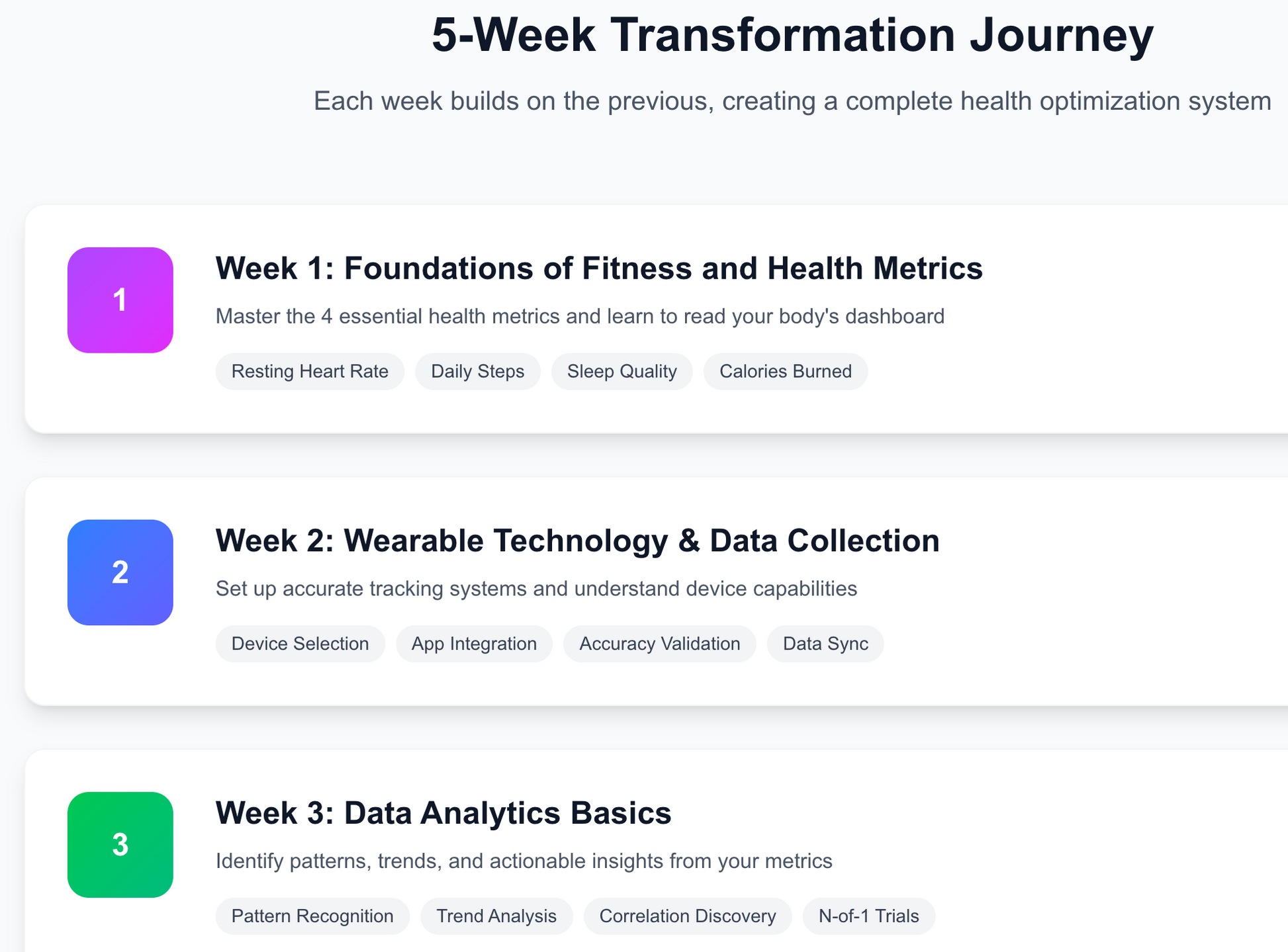
Task: Click the Data Sync tag
Action: coord(825,644)
